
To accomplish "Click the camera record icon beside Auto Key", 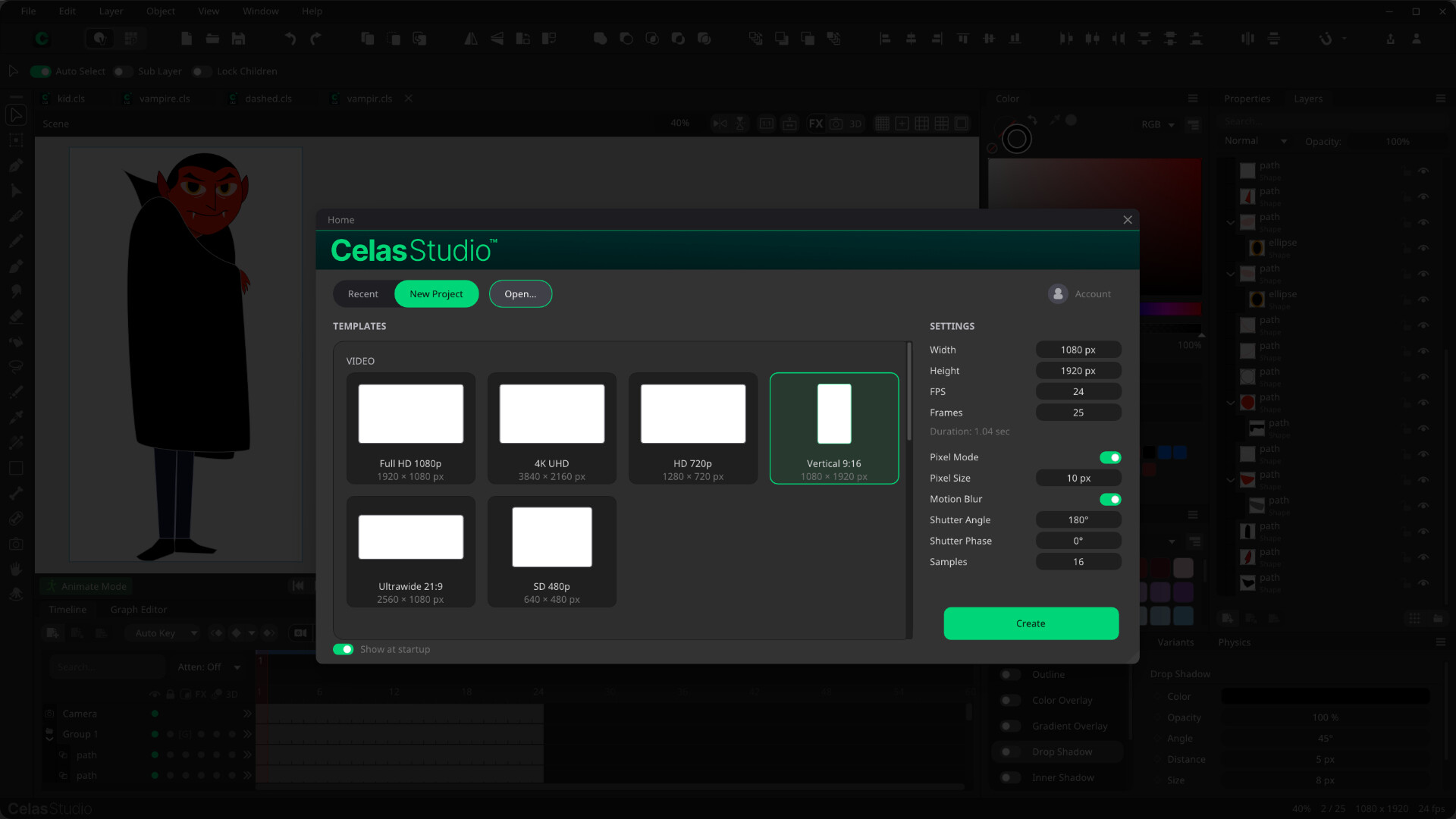I will coord(300,633).
